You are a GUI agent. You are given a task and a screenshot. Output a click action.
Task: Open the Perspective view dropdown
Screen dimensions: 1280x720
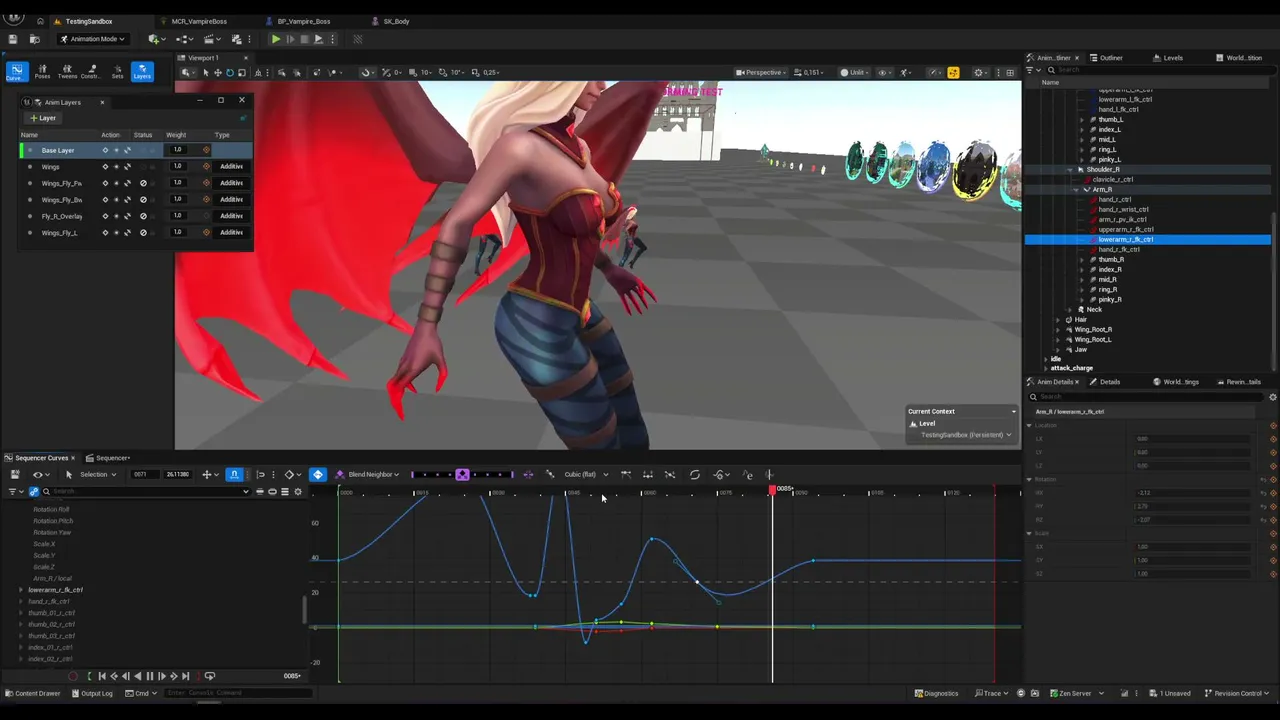[x=760, y=72]
